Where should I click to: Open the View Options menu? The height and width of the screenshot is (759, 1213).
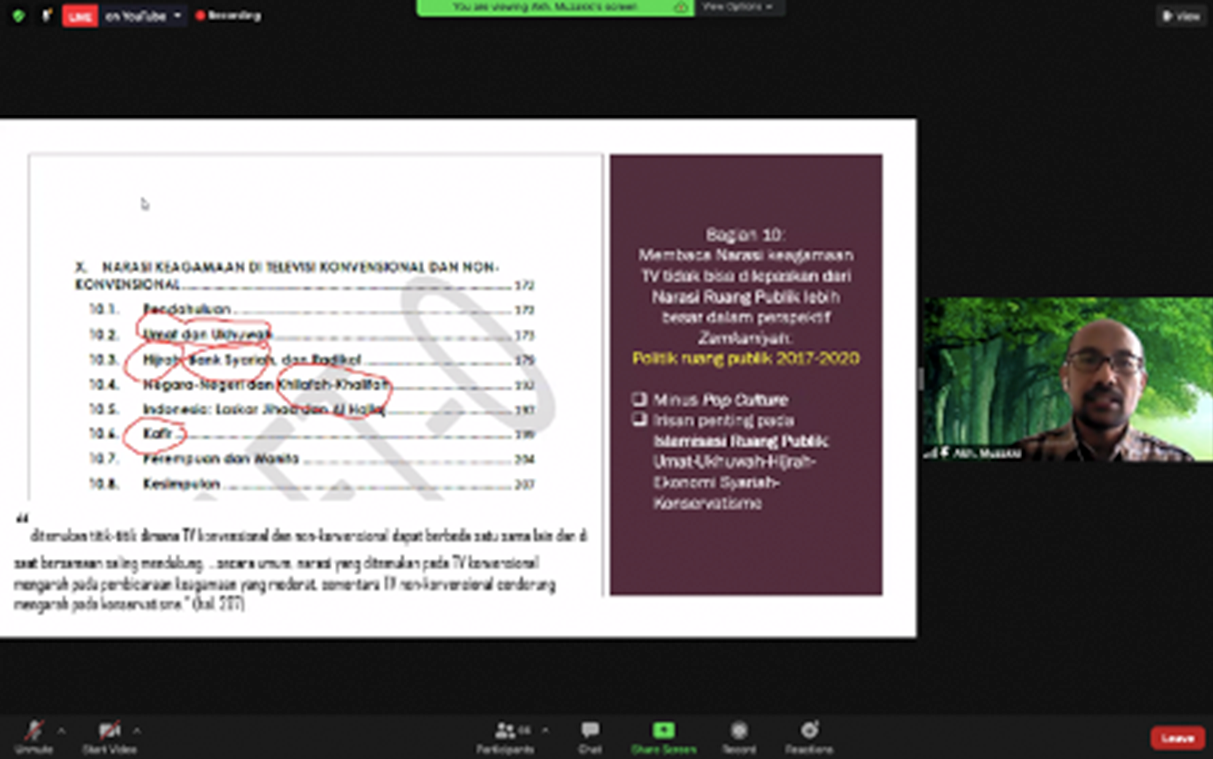pos(737,7)
